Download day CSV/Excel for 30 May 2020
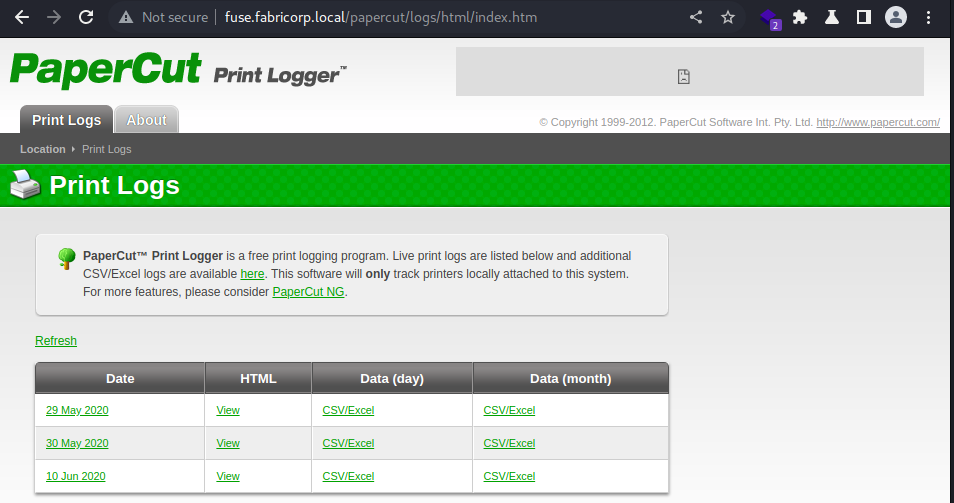This screenshot has height=503, width=954. pyautogui.click(x=348, y=443)
